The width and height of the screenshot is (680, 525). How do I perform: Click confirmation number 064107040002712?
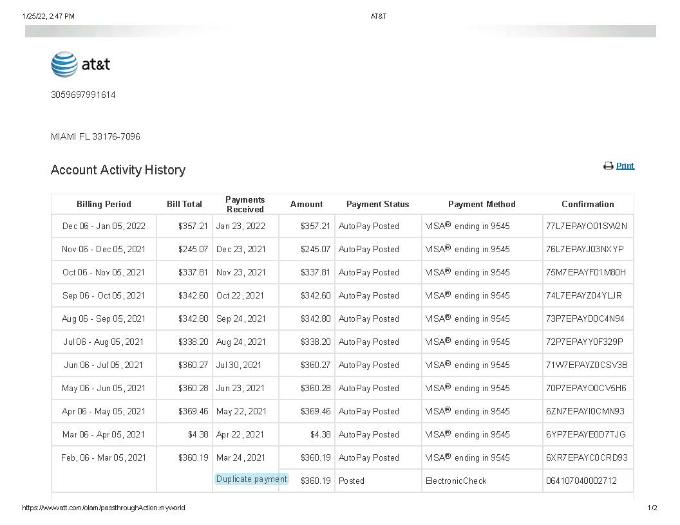[x=581, y=481]
